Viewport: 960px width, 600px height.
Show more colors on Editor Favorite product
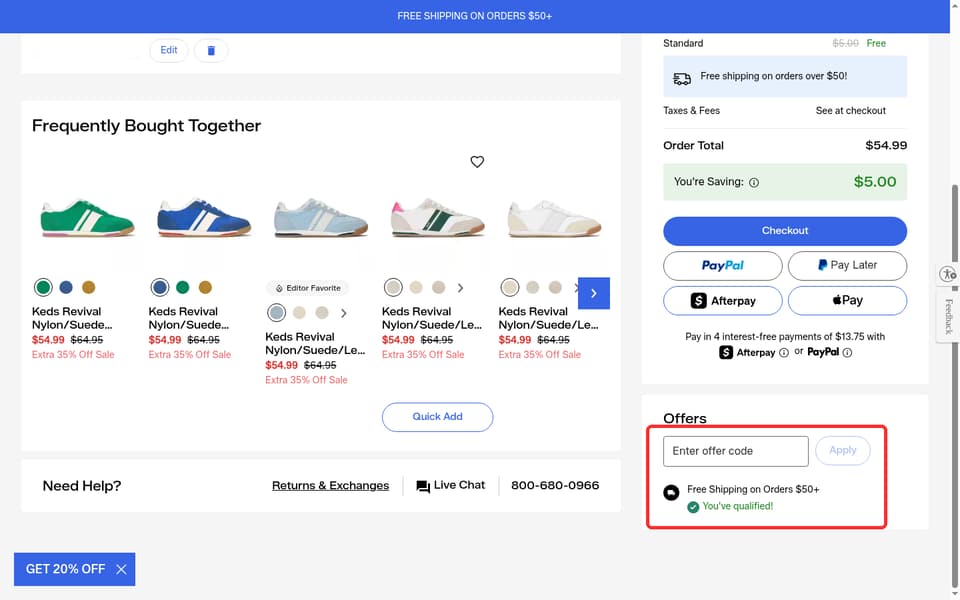click(x=344, y=313)
